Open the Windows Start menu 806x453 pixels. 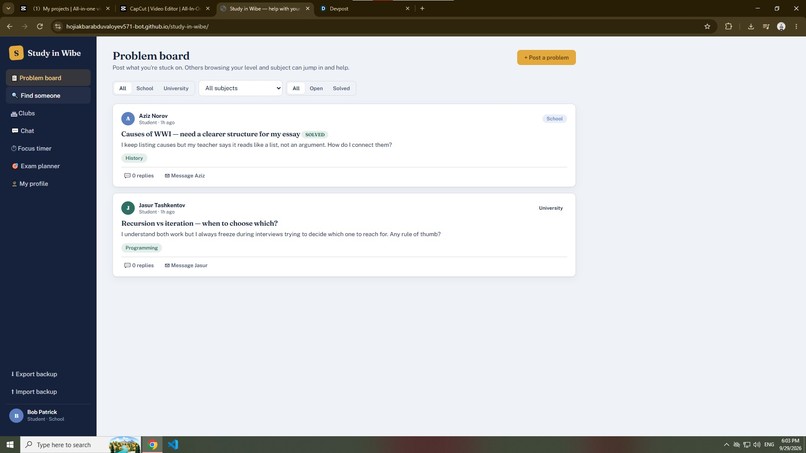point(10,445)
